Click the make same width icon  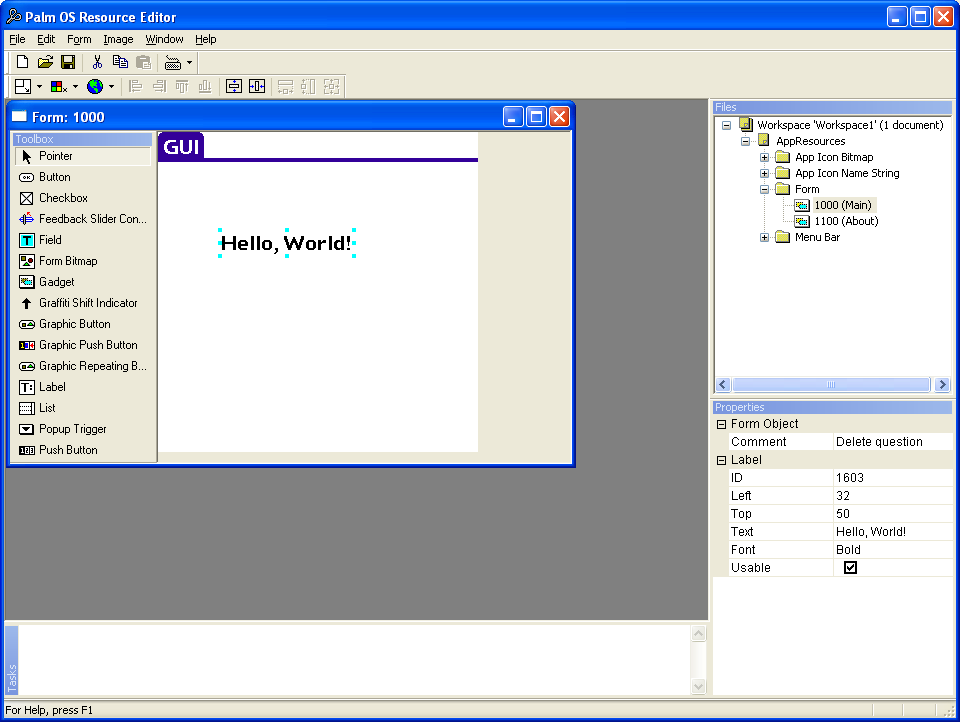tap(285, 86)
